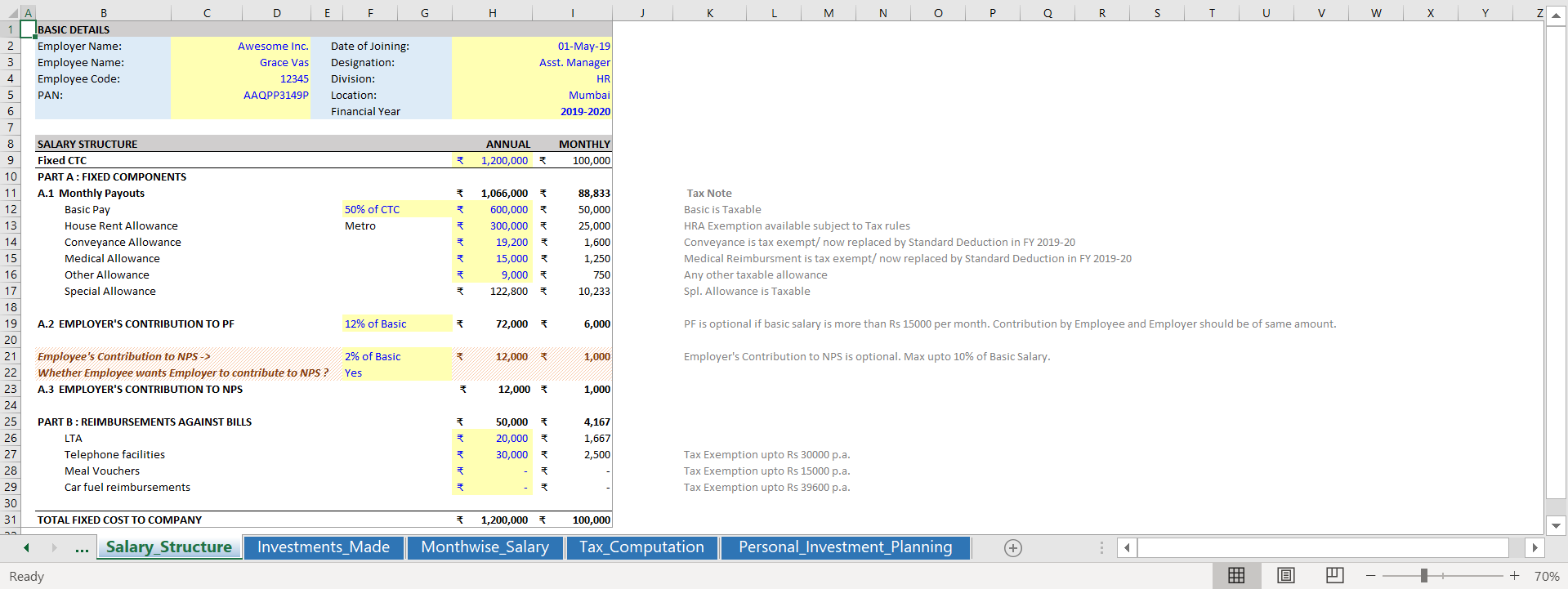Click 'Spl. Allowance is Taxable' note
The width and height of the screenshot is (1568, 589).
pos(747,292)
